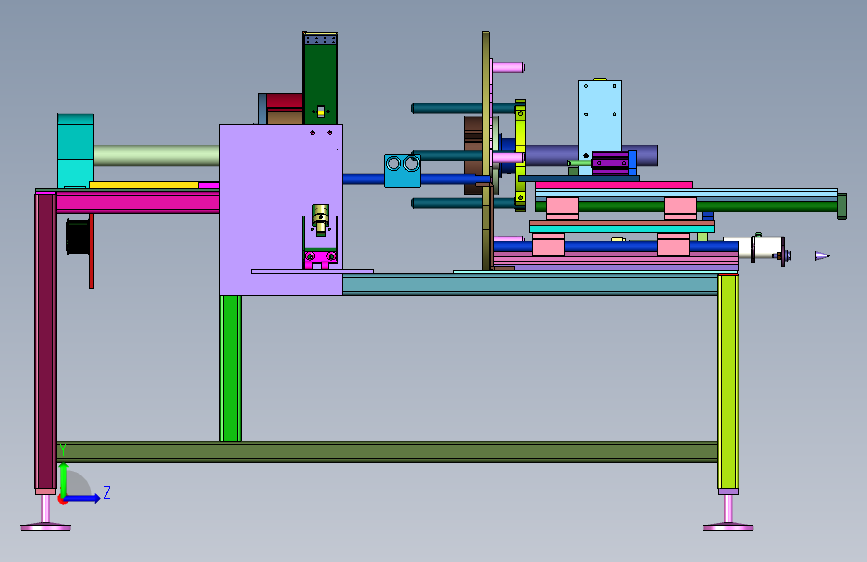Select the yellow-green right support leg
Screen dimensions: 867x562
[x=728, y=382]
